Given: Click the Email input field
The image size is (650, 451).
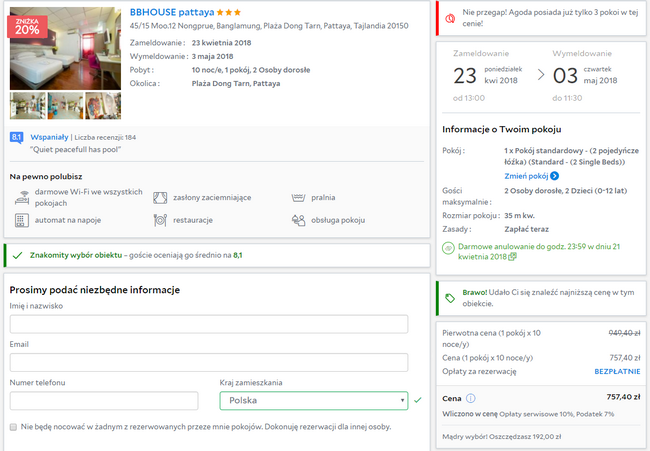Looking at the screenshot, I should [x=209, y=362].
